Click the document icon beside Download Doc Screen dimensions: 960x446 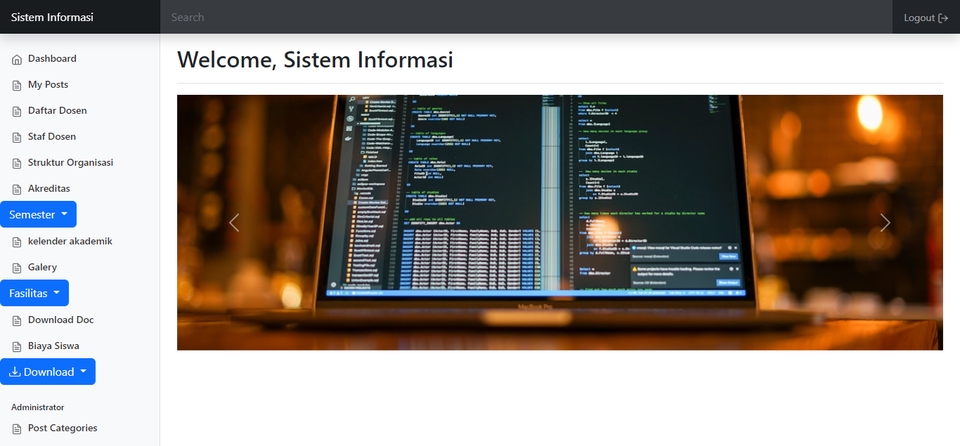pos(17,320)
